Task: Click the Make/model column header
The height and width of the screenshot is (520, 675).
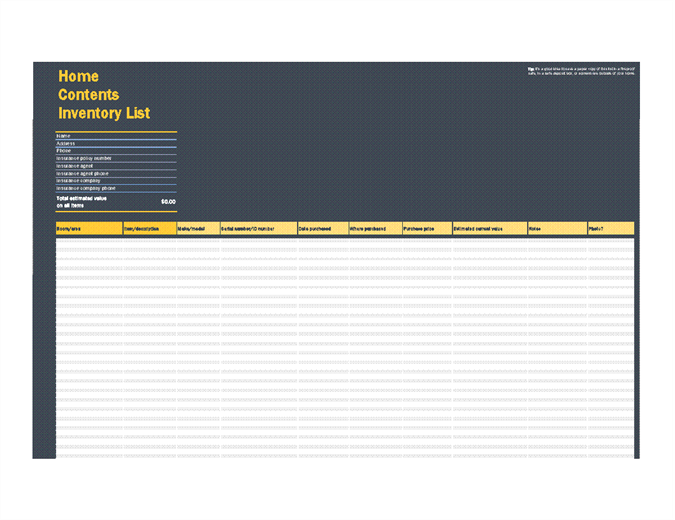Action: [197, 229]
